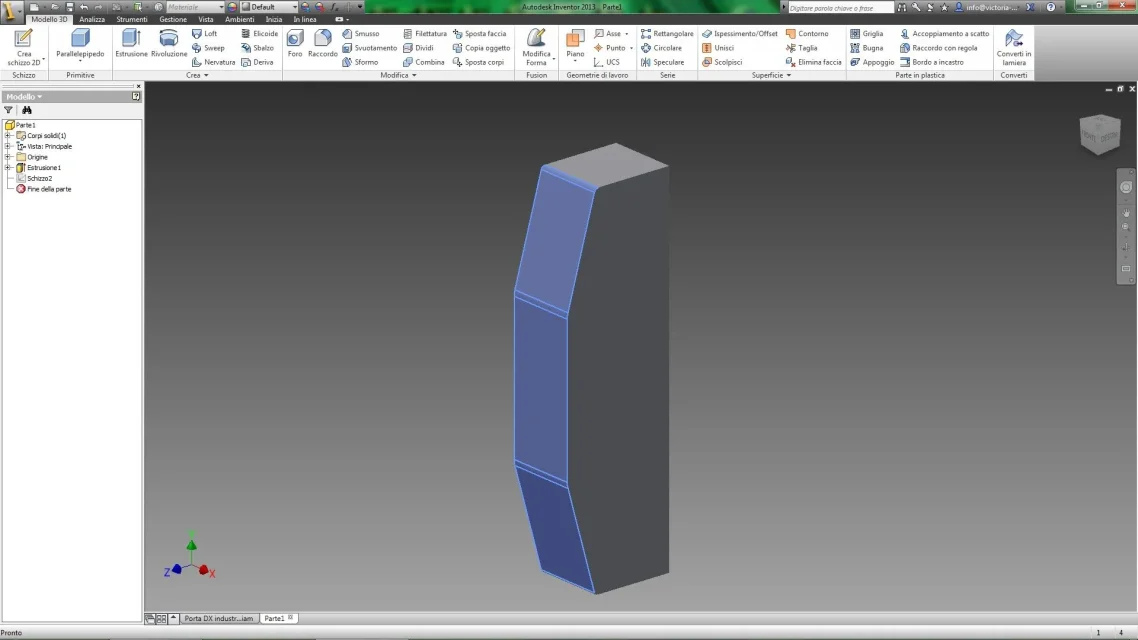Select the Rivoluzione tool

click(x=168, y=44)
